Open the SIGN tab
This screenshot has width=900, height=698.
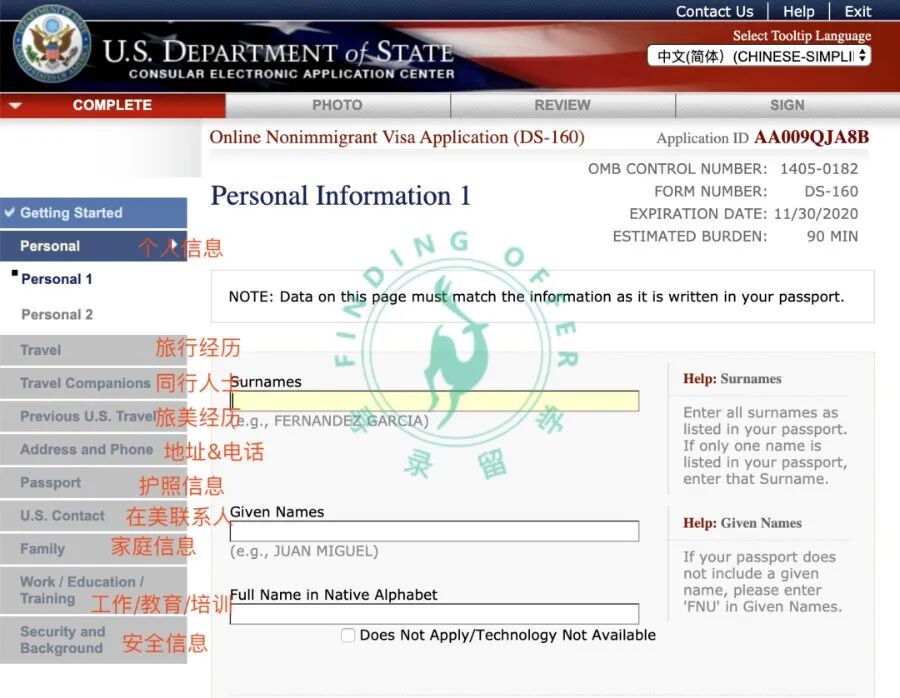pos(786,104)
